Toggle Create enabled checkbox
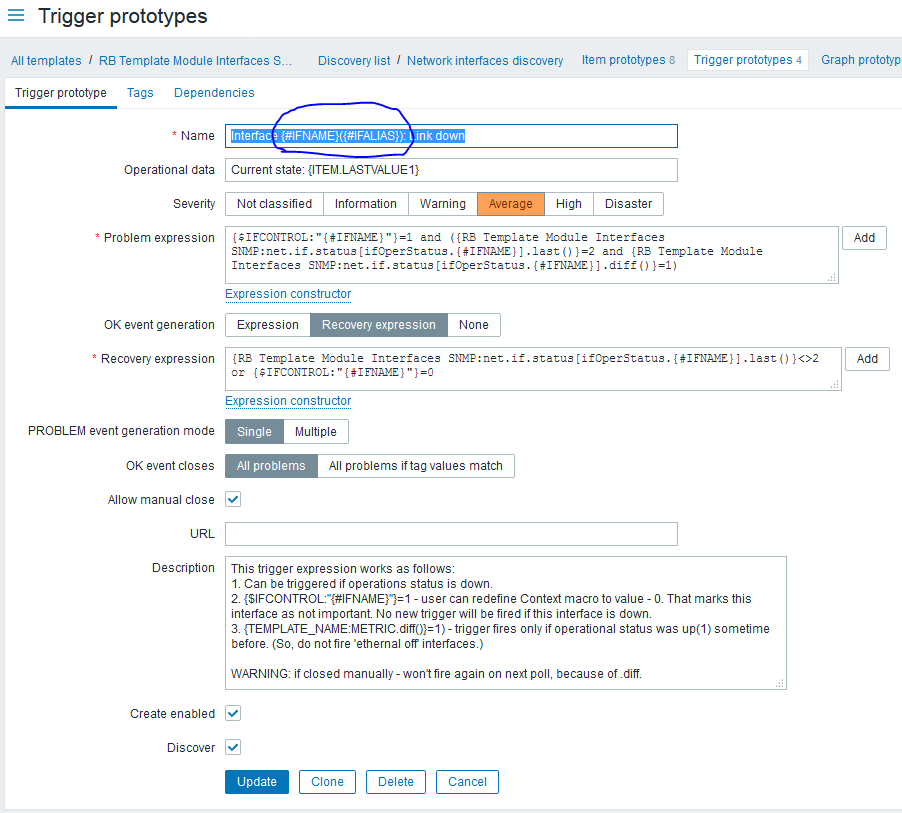This screenshot has width=902, height=813. [x=233, y=713]
